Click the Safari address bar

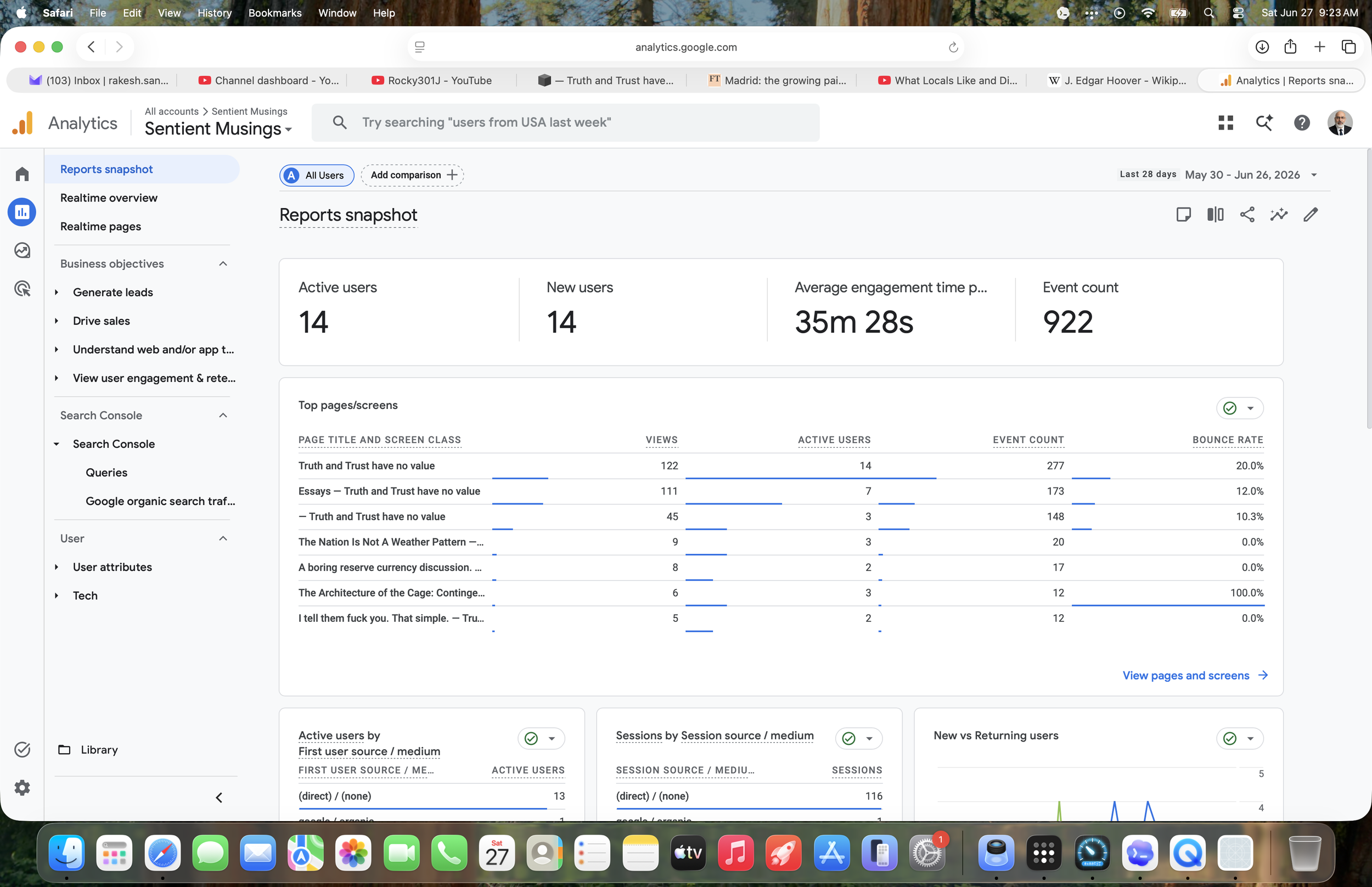tap(685, 47)
